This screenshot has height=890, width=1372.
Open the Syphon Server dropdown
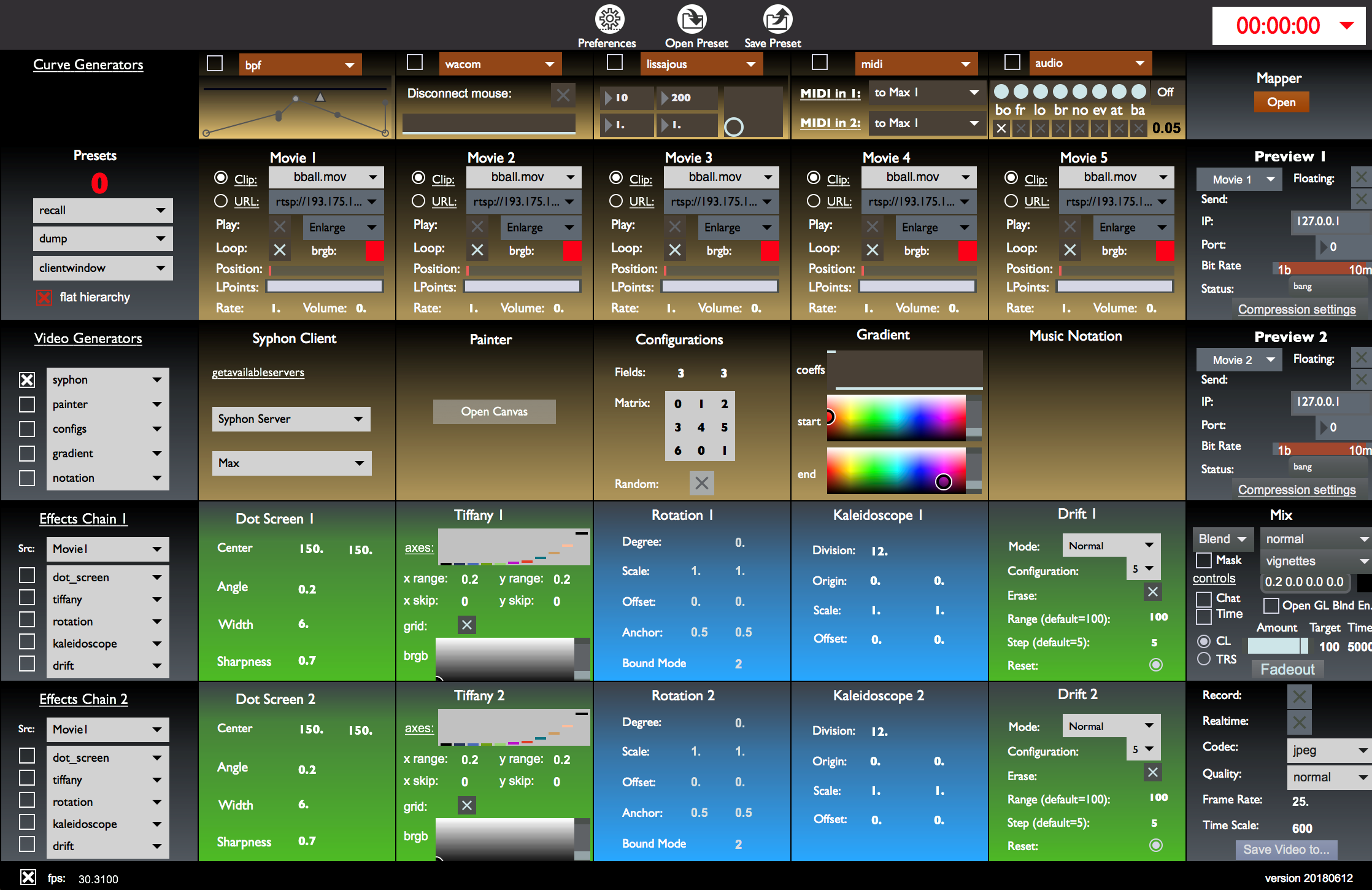[291, 419]
